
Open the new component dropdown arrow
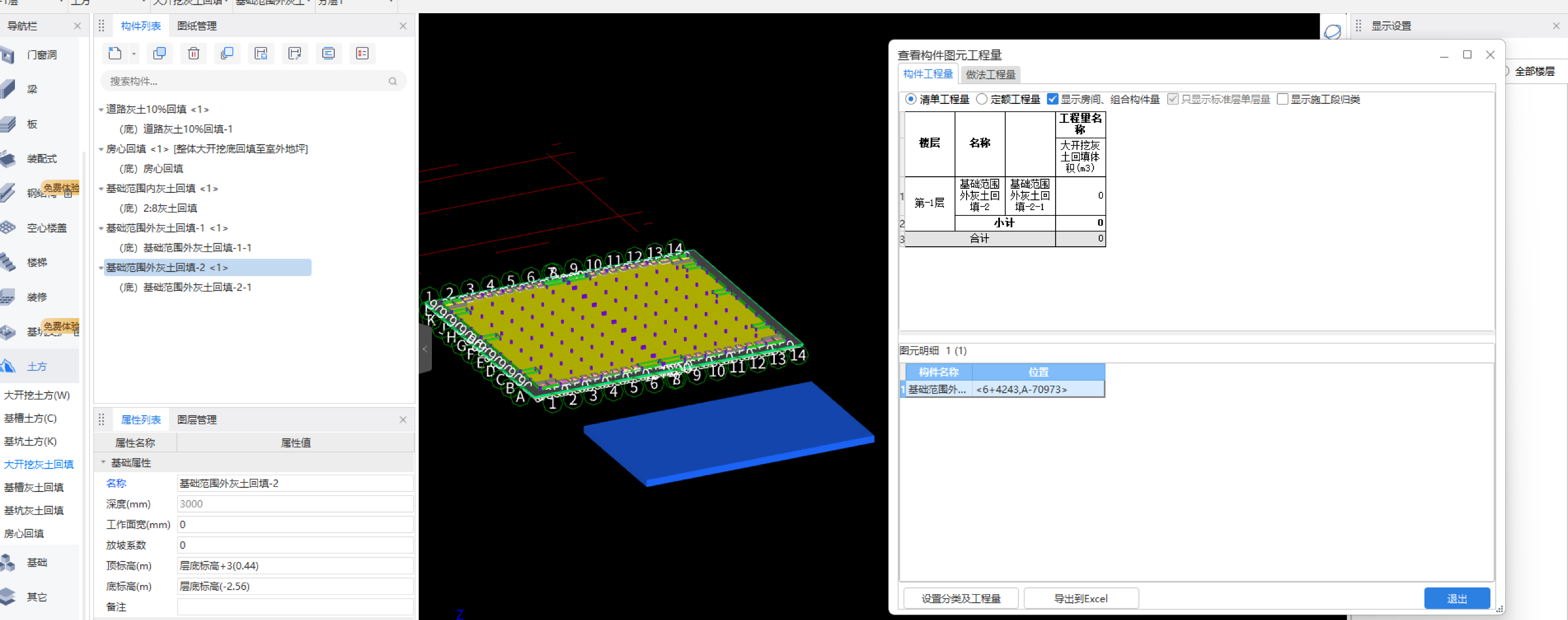click(134, 54)
